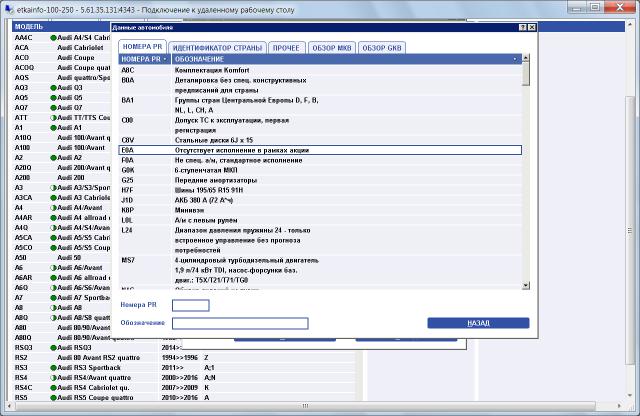Viewport: 640px width, 416px height.
Task: Select row J1D АКБ 380 А
Action: click(x=320, y=200)
